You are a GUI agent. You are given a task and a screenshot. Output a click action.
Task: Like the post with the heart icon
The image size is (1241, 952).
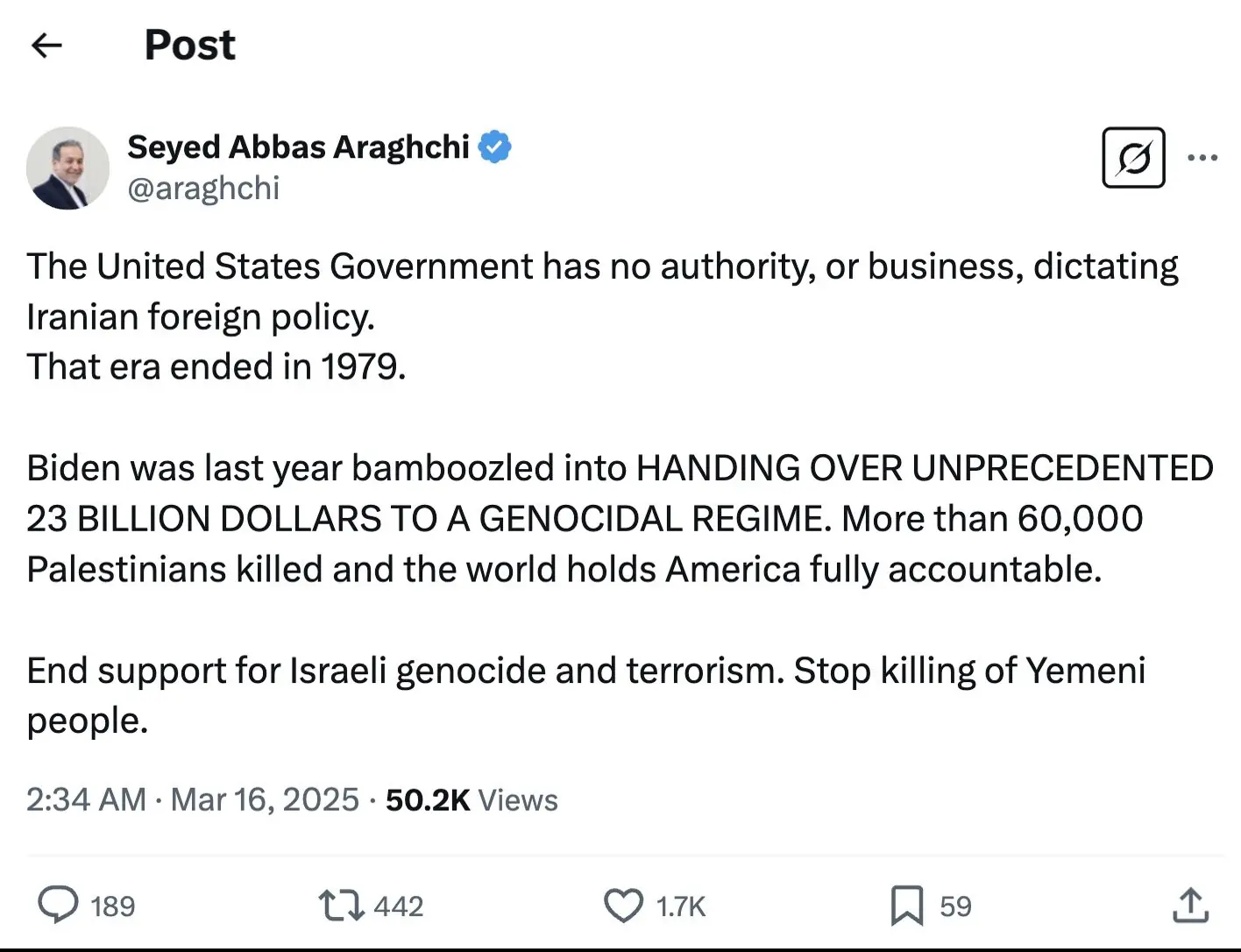click(623, 906)
